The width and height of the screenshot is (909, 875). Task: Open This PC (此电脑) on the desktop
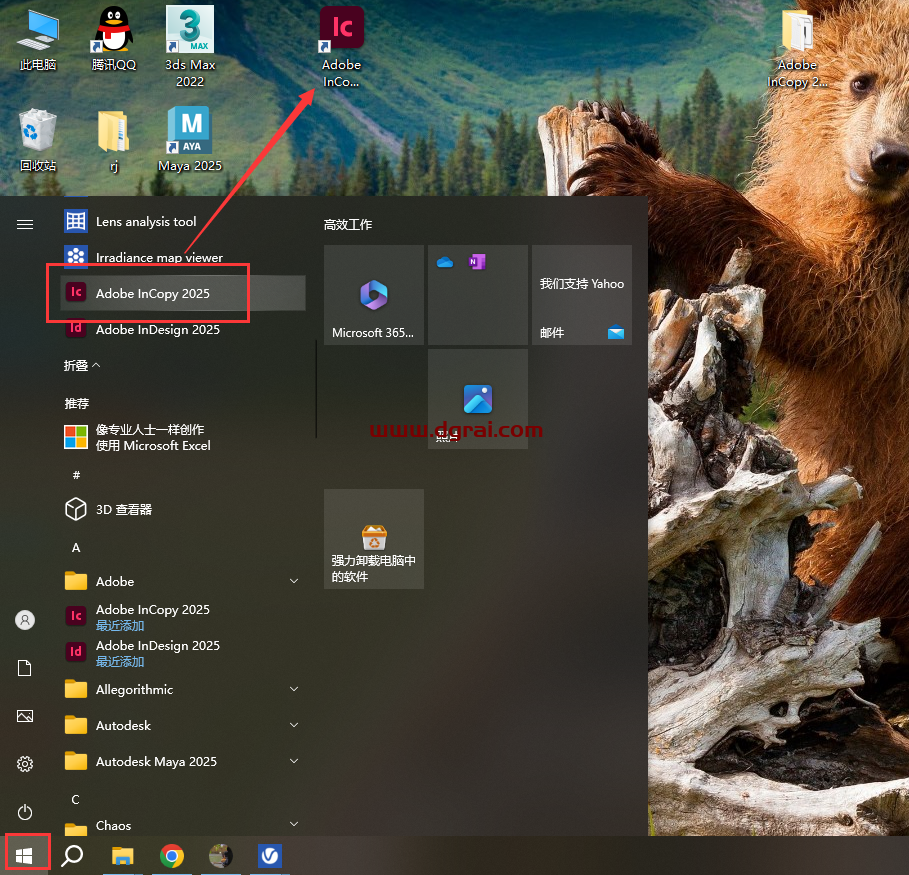[x=37, y=35]
